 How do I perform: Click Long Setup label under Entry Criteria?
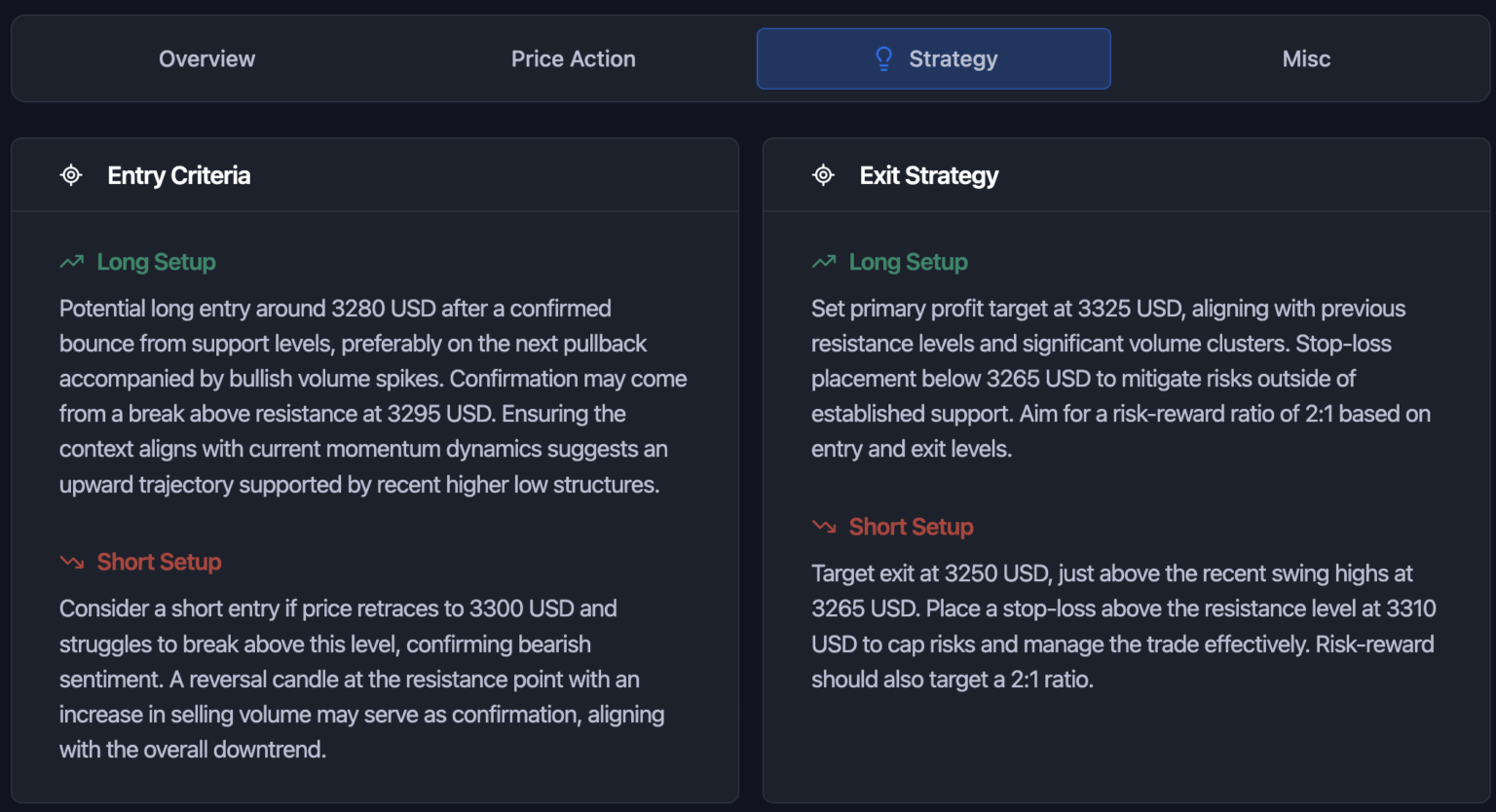coord(157,262)
